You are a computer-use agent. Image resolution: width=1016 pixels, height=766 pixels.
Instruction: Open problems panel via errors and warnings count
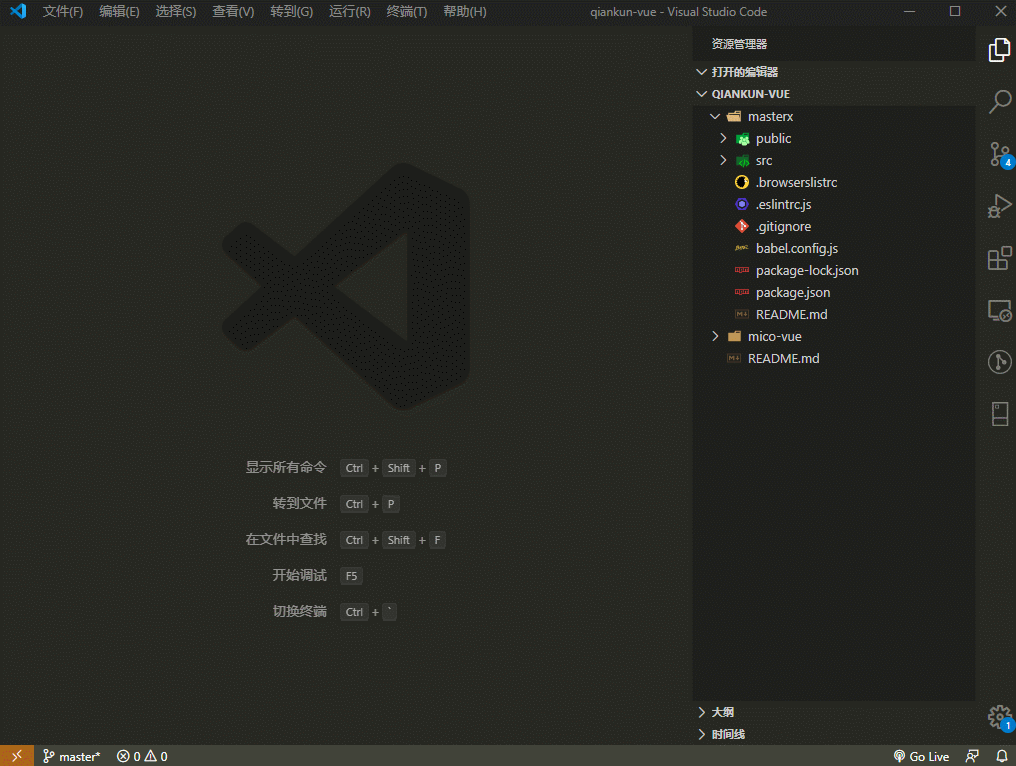tap(142, 756)
